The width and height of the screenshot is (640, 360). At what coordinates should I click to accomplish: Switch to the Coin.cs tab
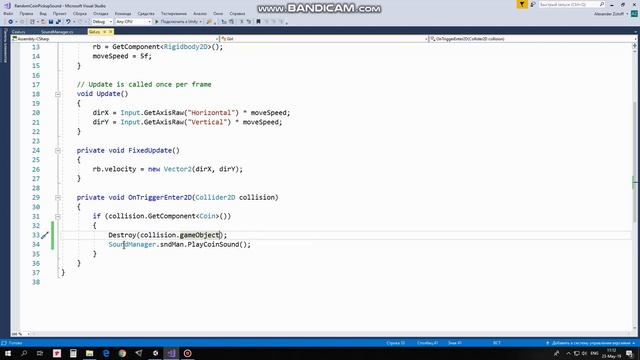[18, 32]
